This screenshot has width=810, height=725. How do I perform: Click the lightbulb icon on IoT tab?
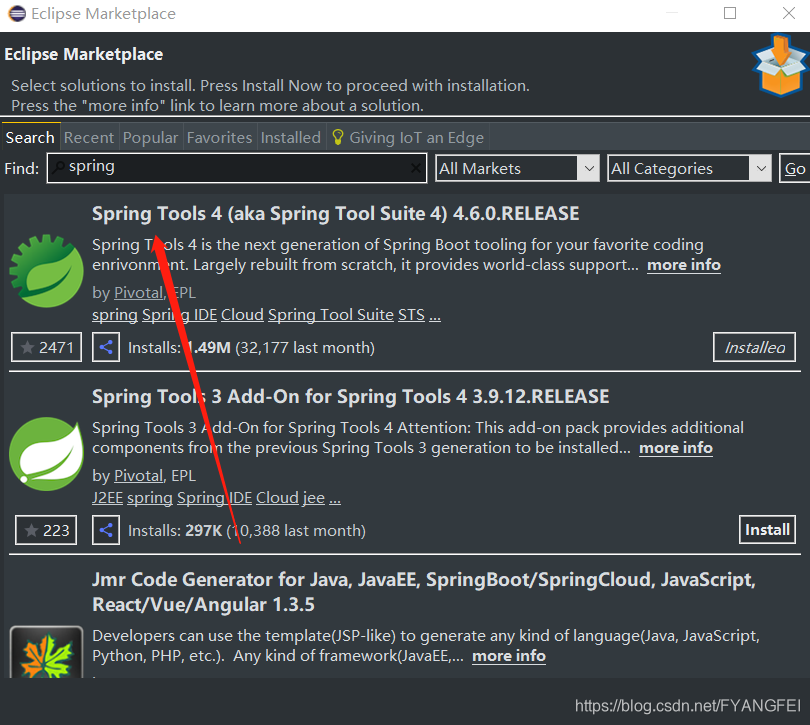click(338, 137)
